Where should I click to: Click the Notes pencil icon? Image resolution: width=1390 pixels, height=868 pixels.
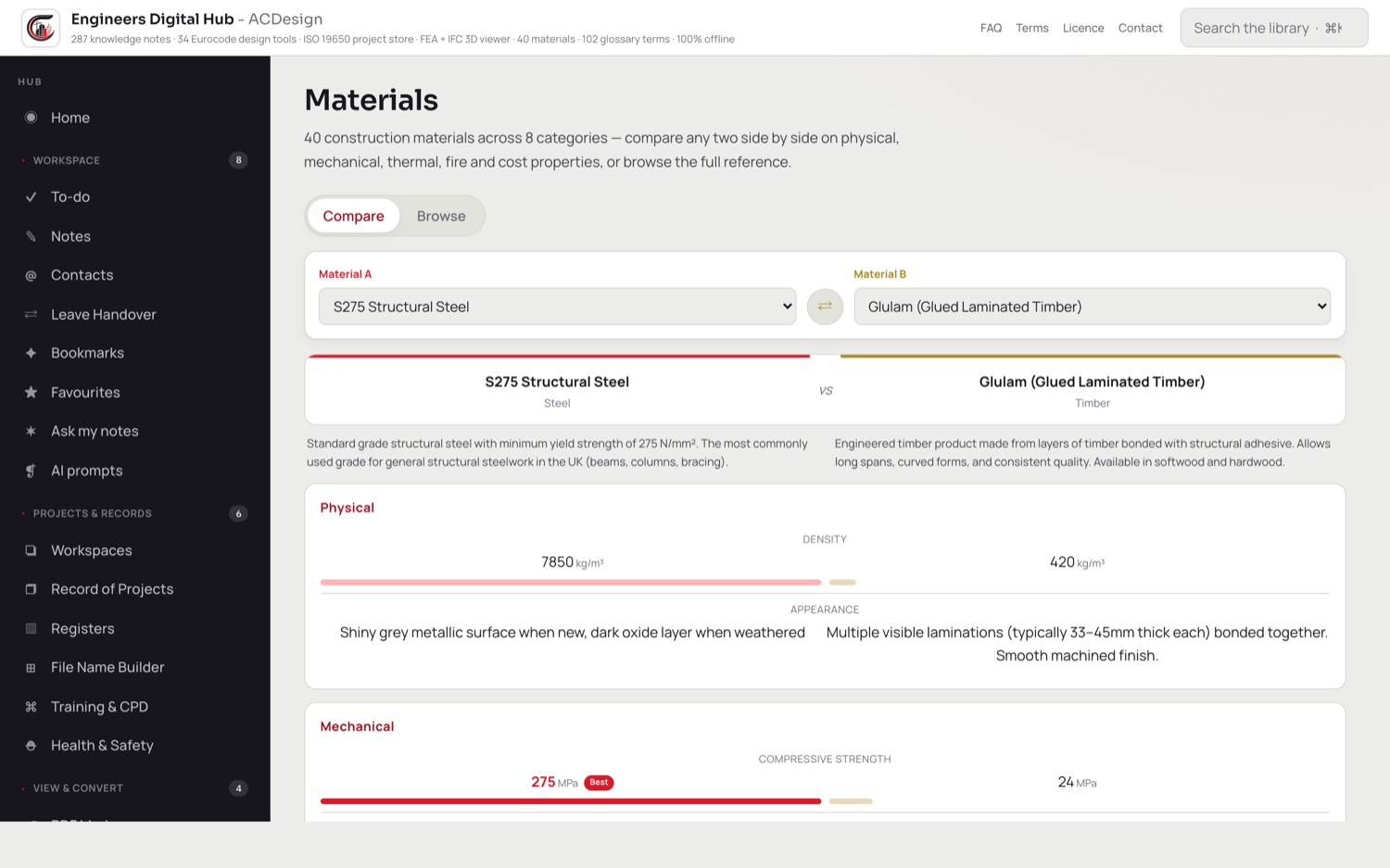31,236
